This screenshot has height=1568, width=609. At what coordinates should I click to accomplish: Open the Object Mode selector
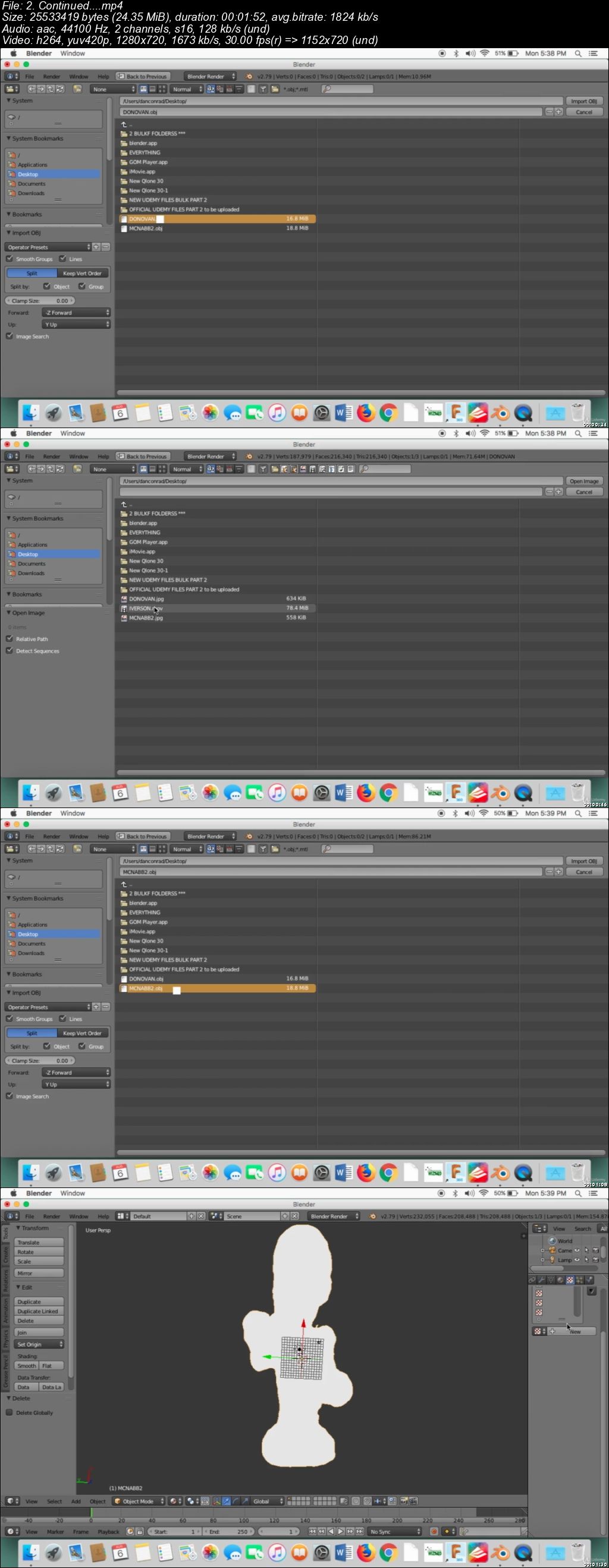(x=139, y=1501)
